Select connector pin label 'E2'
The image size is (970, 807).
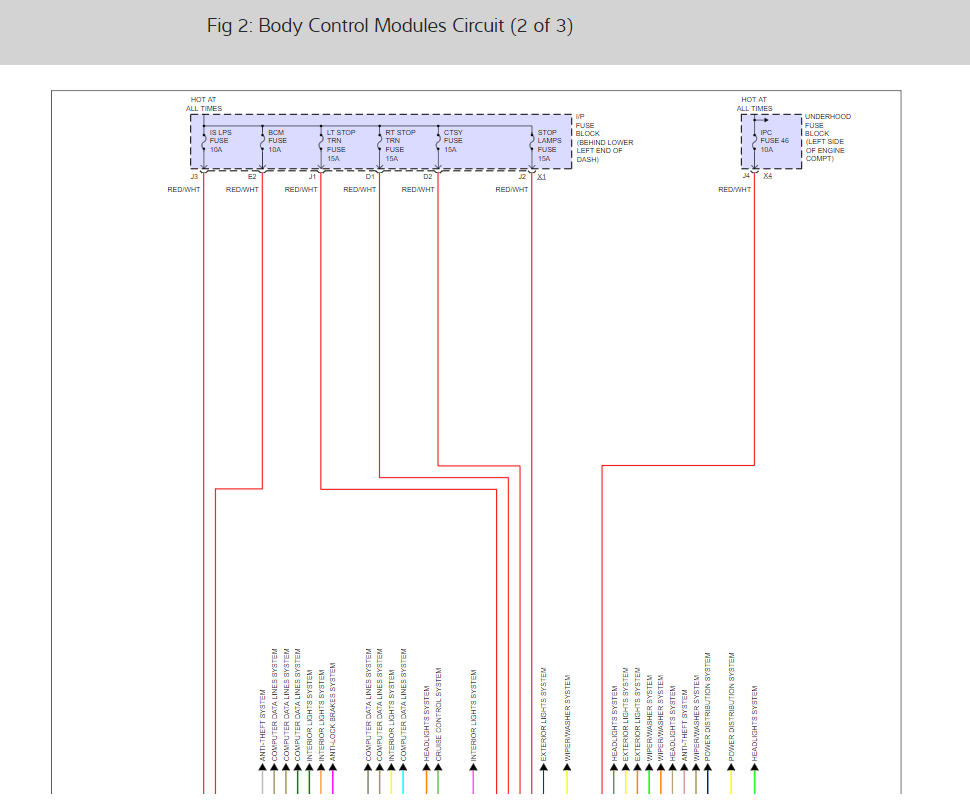(252, 177)
